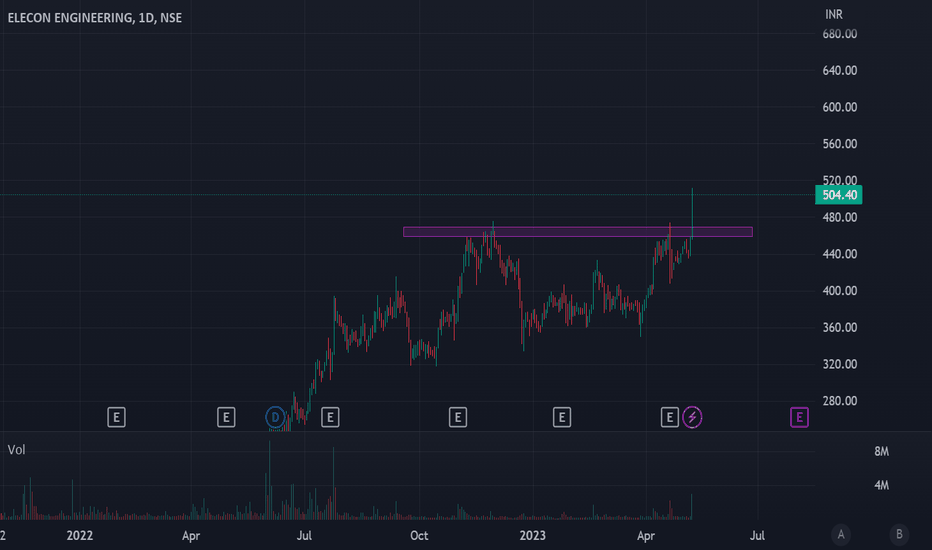
Task: Open the earnings E marker beside the lightning icon
Action: pos(670,417)
